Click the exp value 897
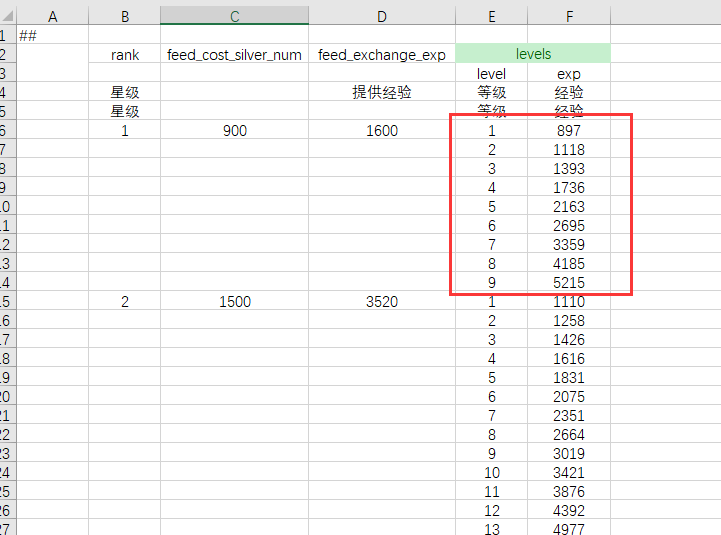This screenshot has height=535, width=721. [569, 131]
